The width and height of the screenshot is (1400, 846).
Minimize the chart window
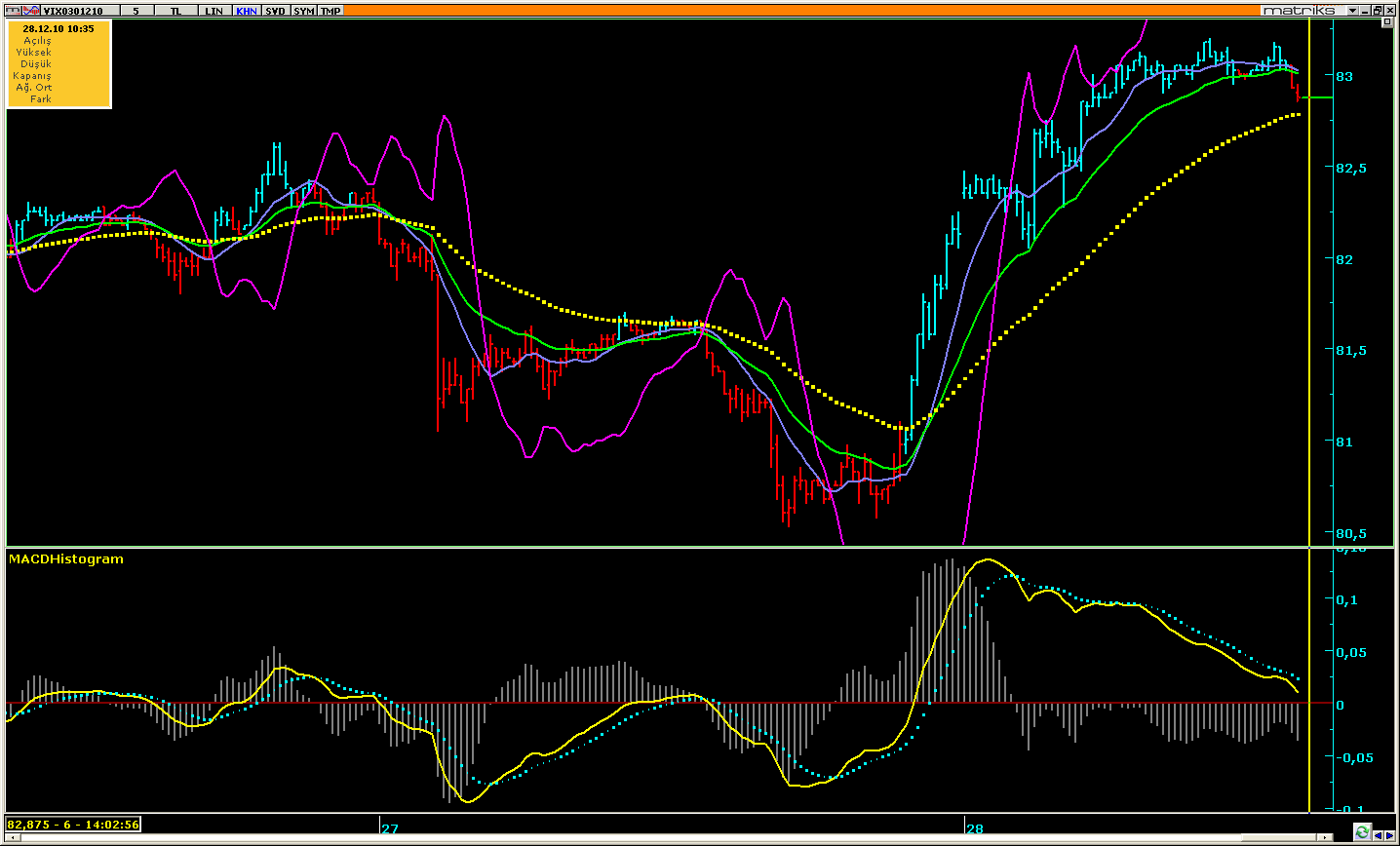tap(1365, 11)
